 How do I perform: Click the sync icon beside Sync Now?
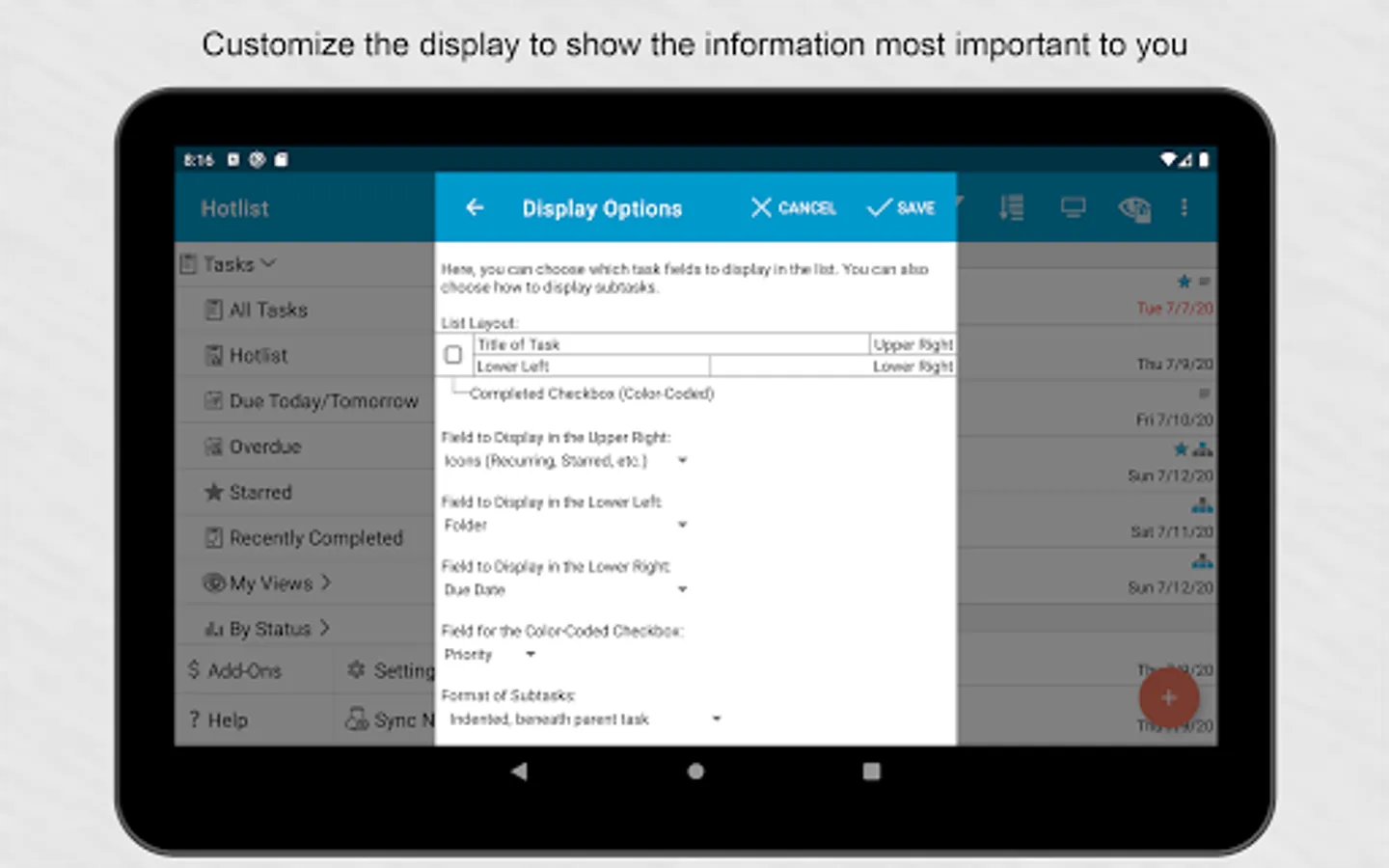[357, 719]
